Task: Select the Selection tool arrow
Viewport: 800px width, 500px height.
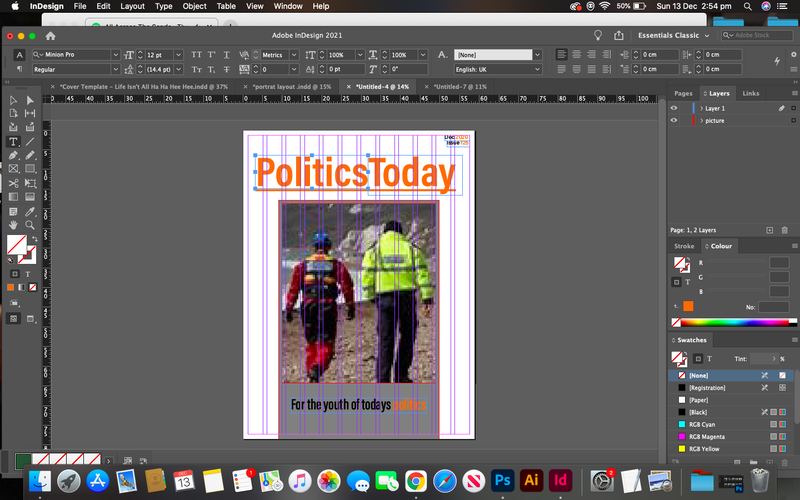Action: coord(13,100)
